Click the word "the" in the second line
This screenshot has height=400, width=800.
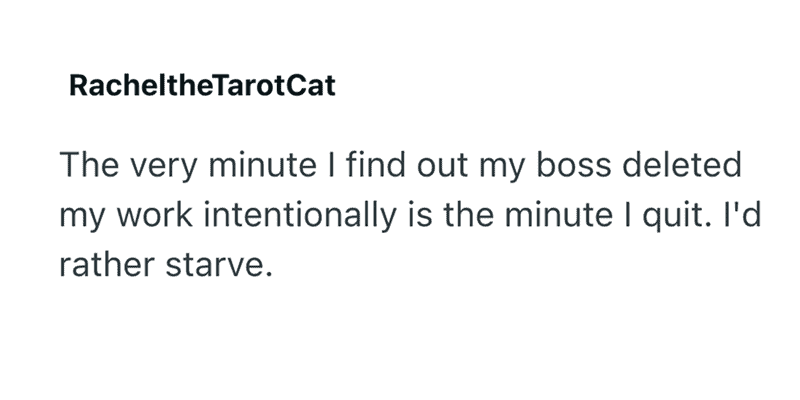(x=468, y=215)
